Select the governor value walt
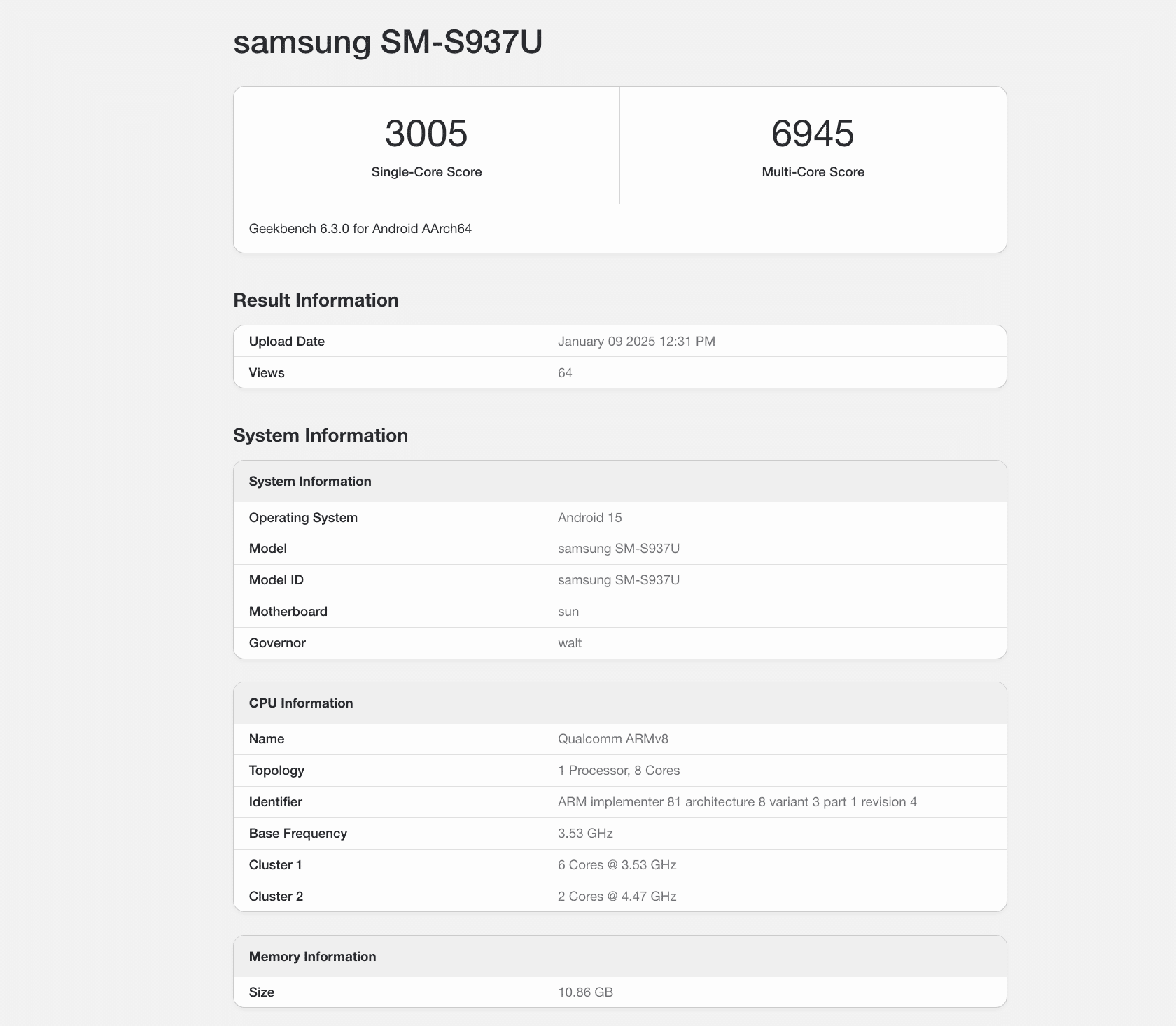1176x1026 pixels. coord(570,643)
